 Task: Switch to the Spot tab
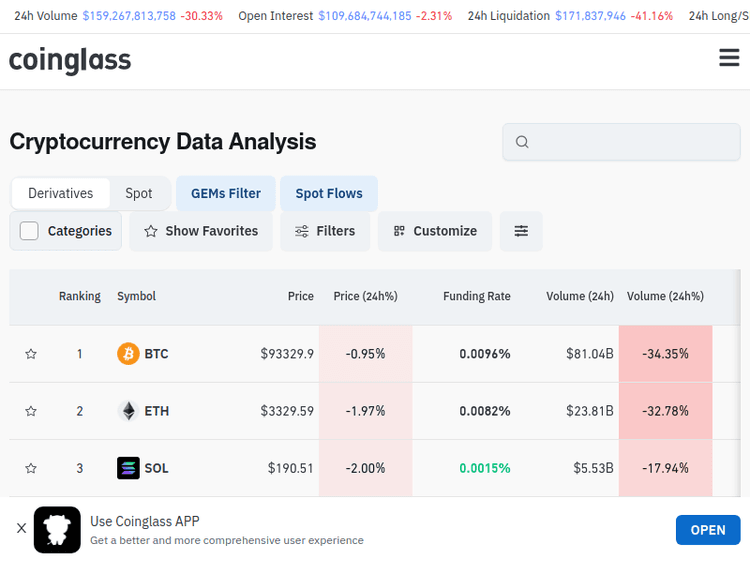point(139,193)
